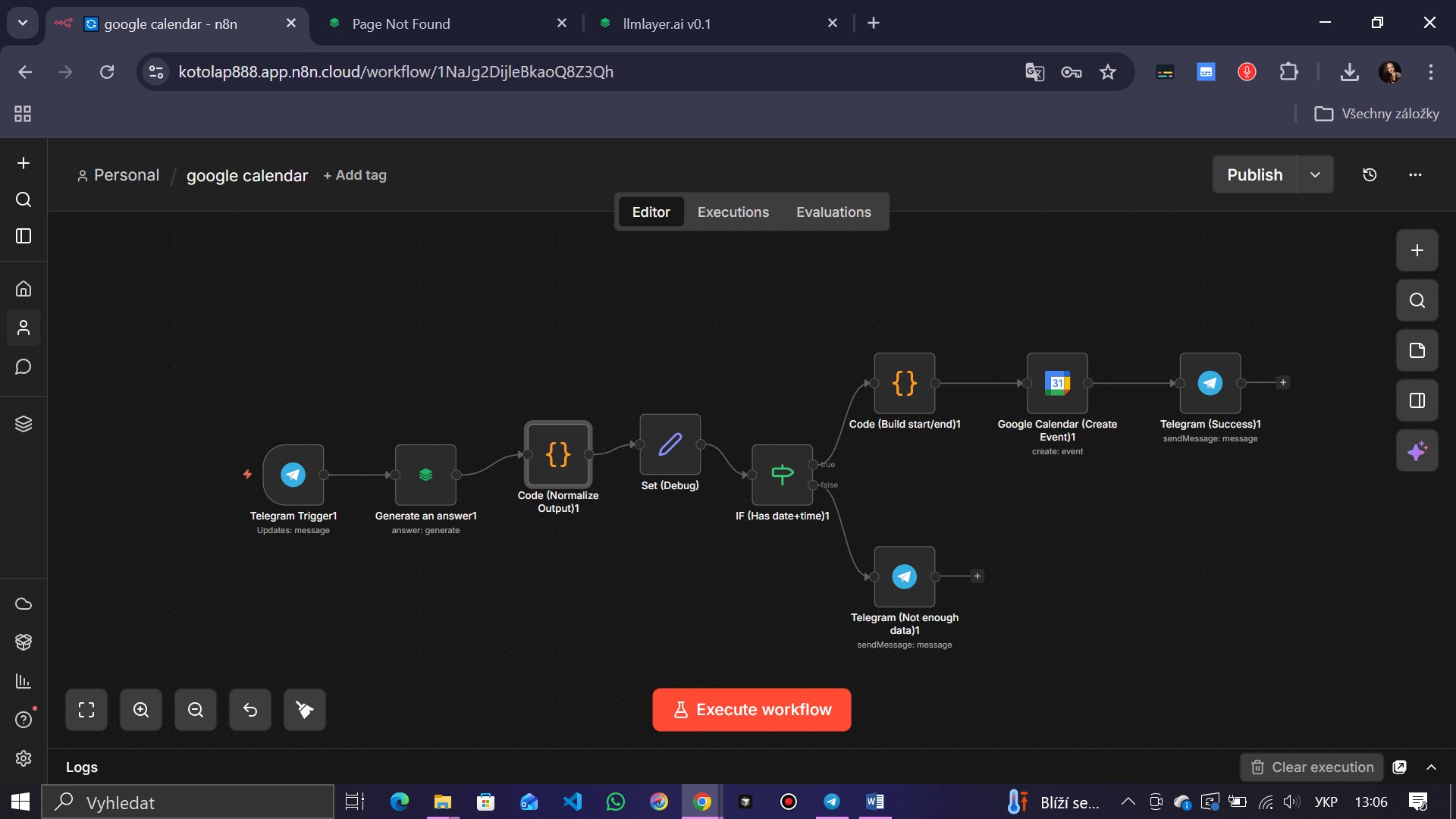Screen dimensions: 1456x819
Task: Open n8n settings gear icon
Action: click(x=24, y=758)
